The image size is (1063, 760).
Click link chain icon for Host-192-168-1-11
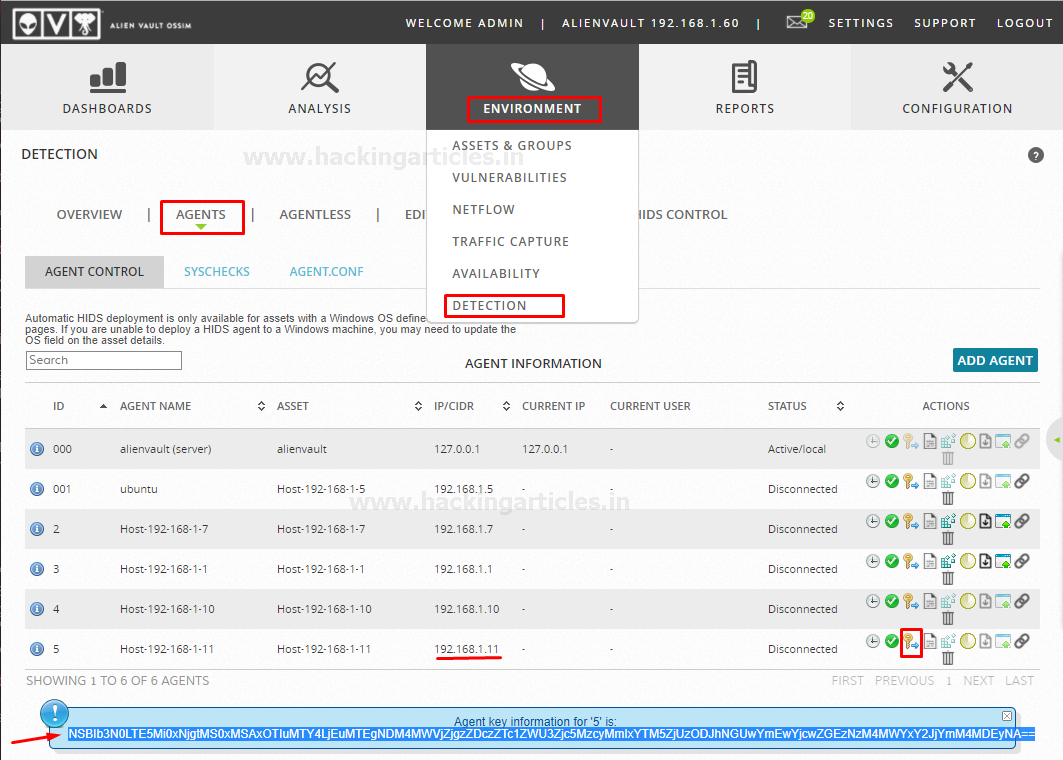[x=1022, y=641]
